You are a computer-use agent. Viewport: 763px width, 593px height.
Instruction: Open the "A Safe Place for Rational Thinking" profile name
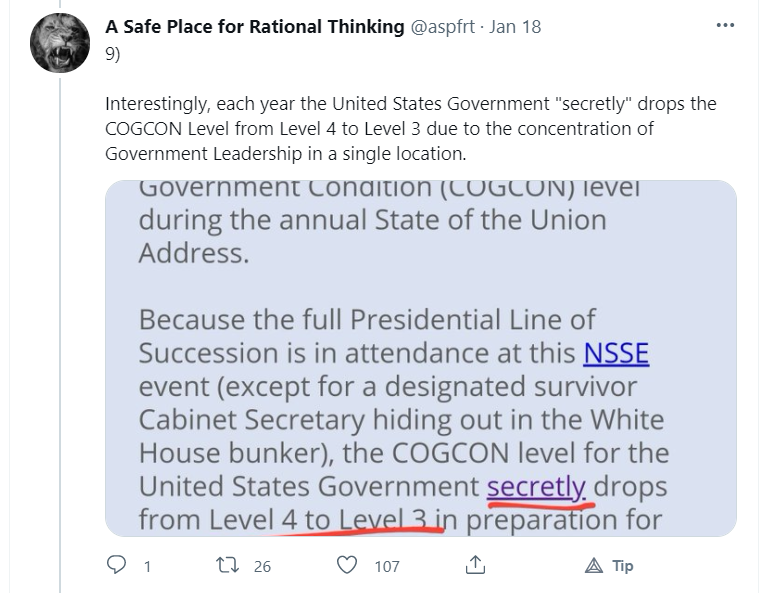[255, 27]
